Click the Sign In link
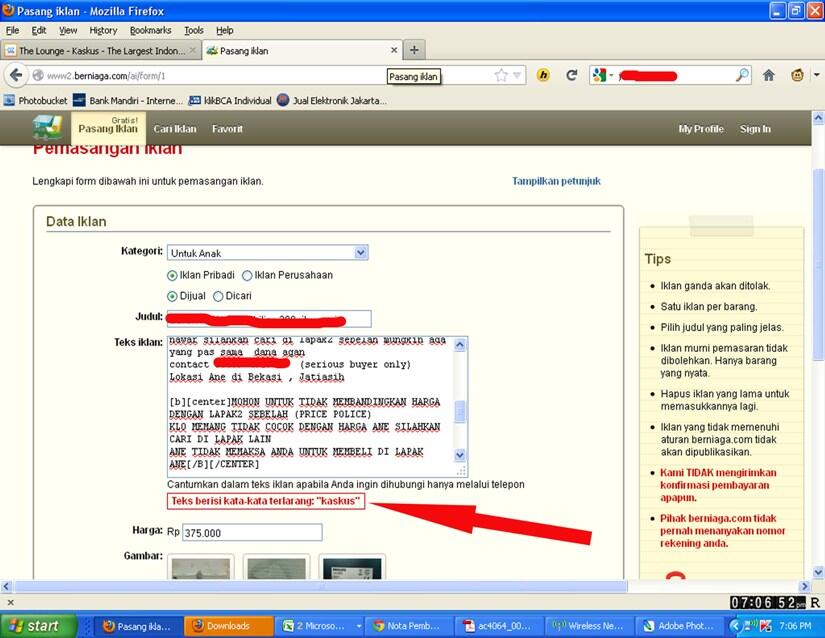Image resolution: width=825 pixels, height=638 pixels. tap(755, 129)
